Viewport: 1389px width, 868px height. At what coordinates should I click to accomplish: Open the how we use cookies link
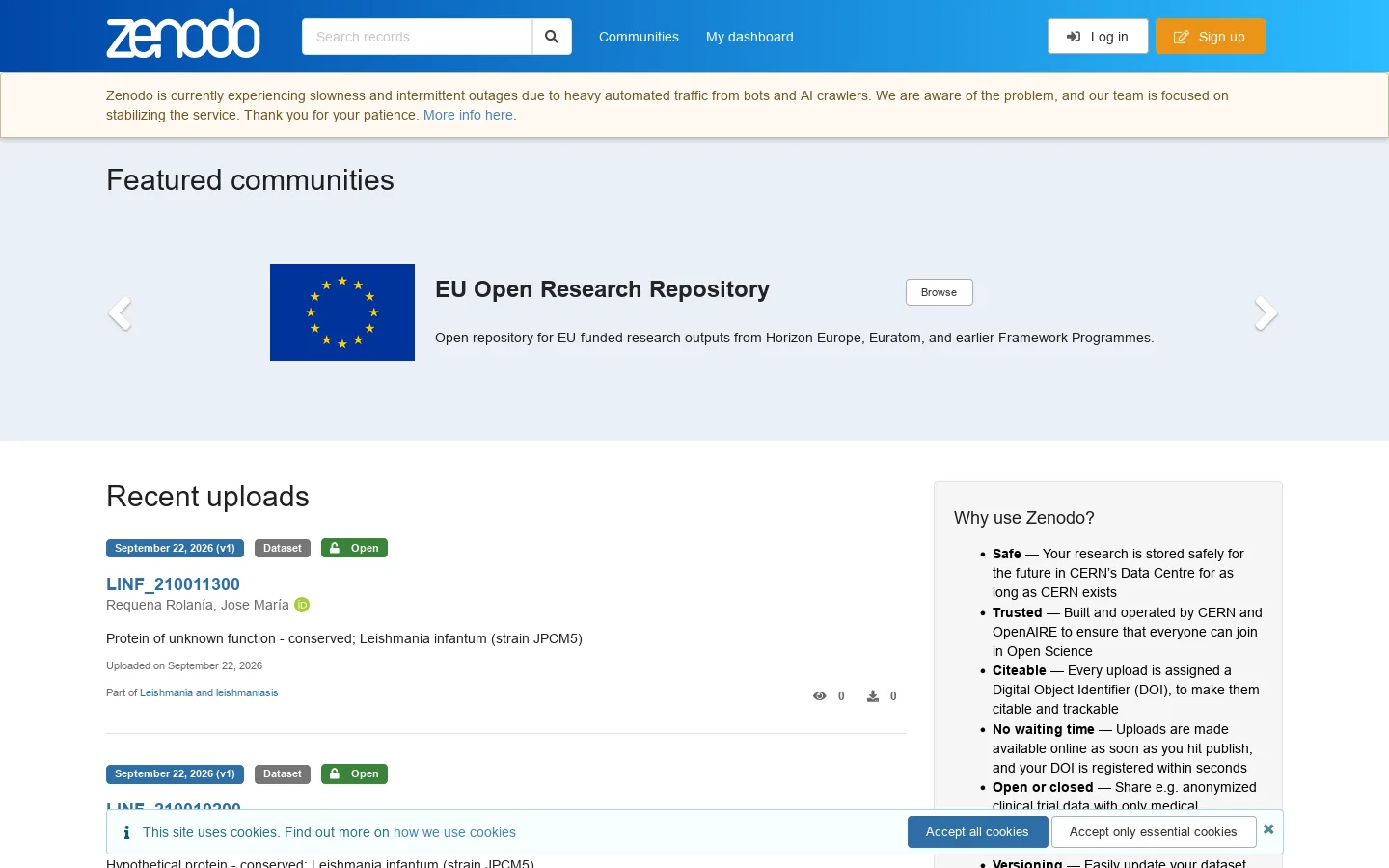[x=454, y=832]
